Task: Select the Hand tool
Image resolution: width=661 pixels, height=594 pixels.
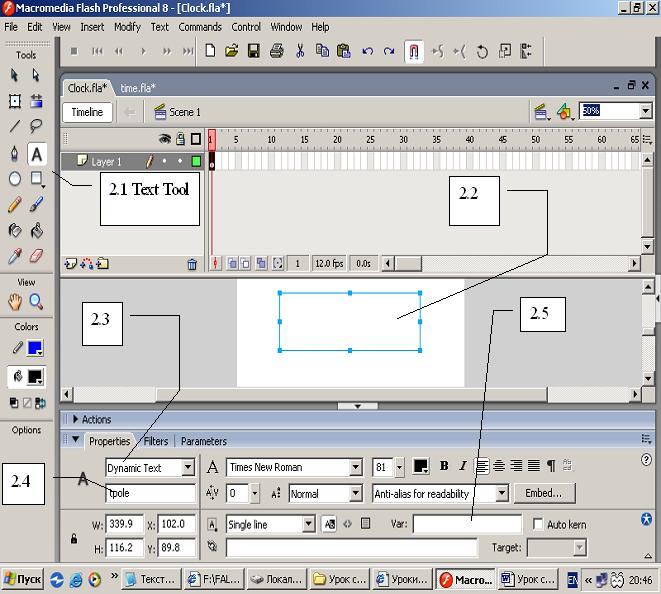Action: (x=15, y=302)
